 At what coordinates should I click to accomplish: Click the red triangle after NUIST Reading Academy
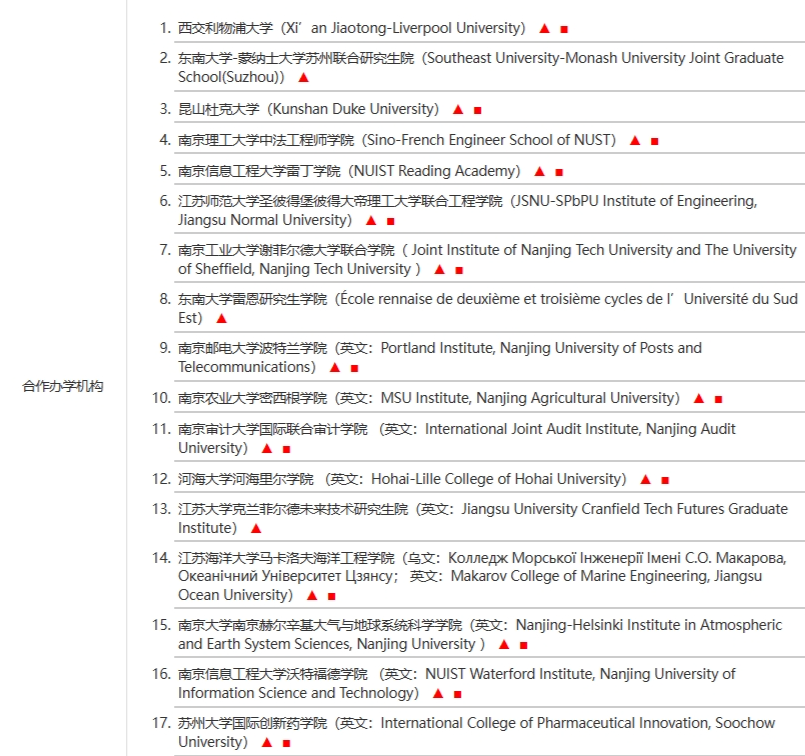pyautogui.click(x=540, y=171)
